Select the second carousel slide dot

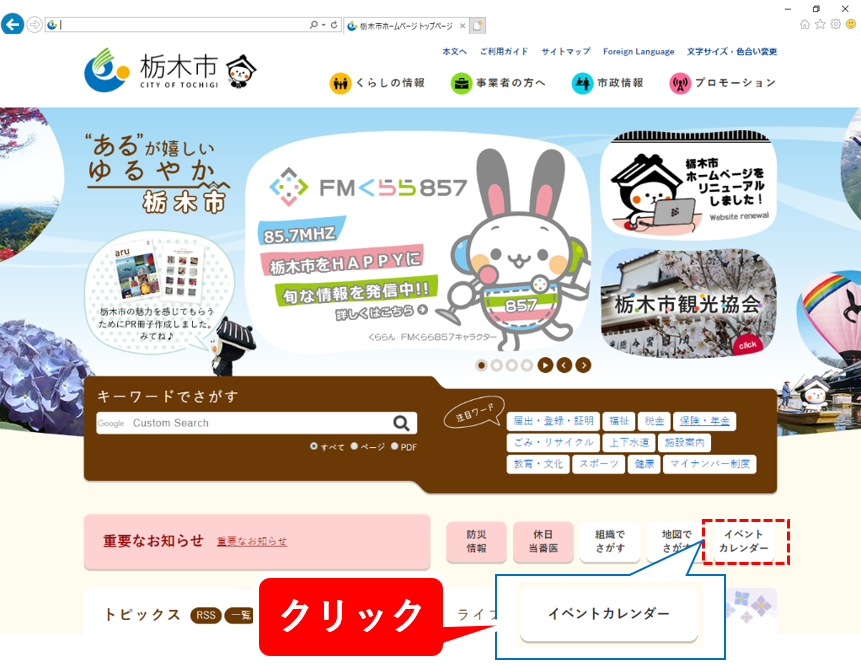[x=496, y=365]
